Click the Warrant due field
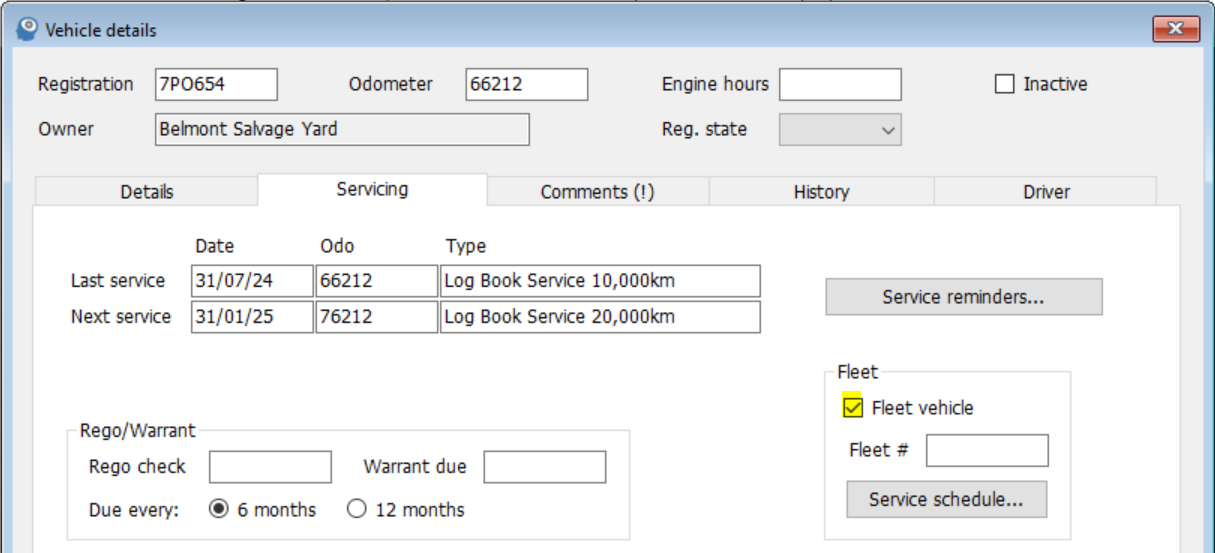1215x553 pixels. tap(544, 467)
